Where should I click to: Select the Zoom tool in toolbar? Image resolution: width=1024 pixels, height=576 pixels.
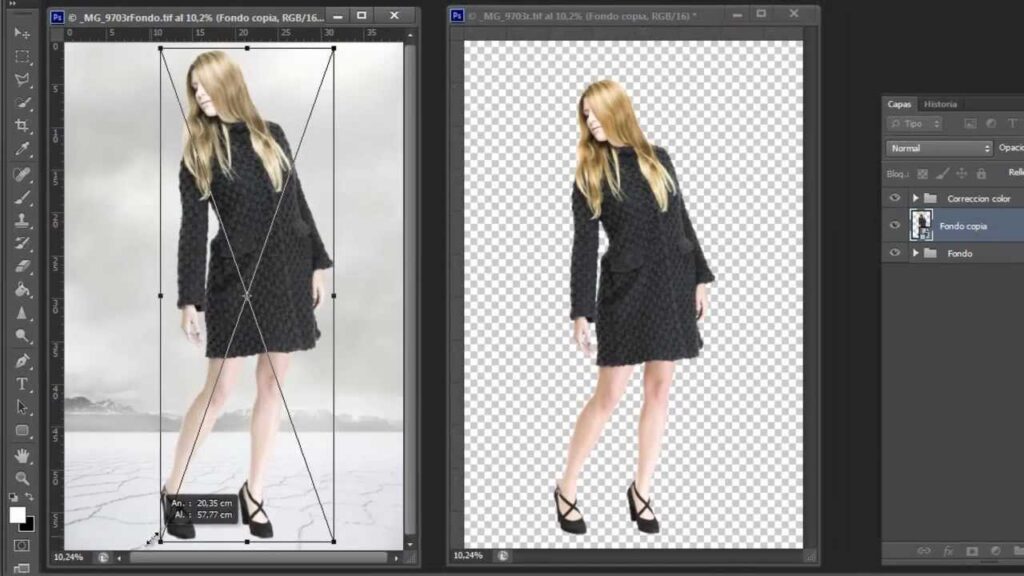pos(22,479)
